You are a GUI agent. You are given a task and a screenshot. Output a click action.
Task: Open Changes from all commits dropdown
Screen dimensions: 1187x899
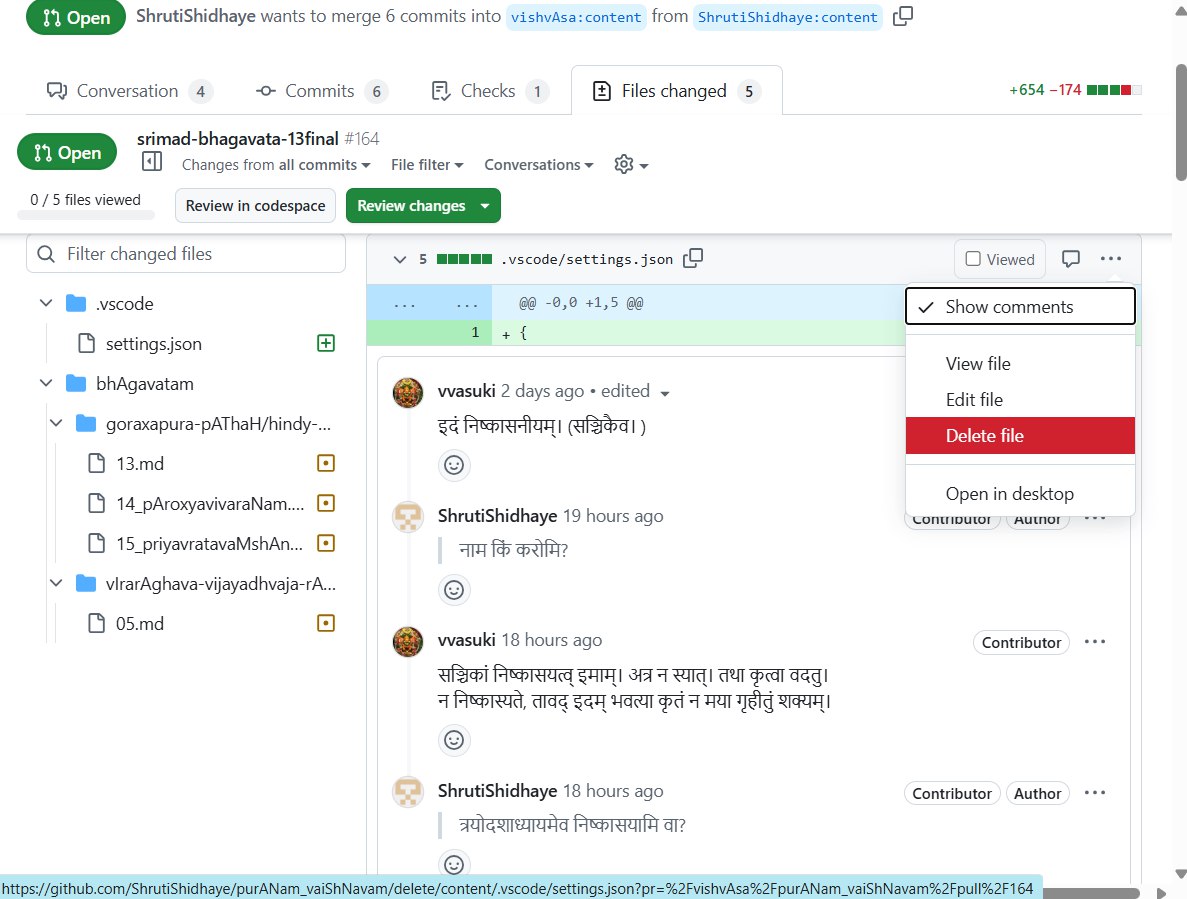coord(276,165)
